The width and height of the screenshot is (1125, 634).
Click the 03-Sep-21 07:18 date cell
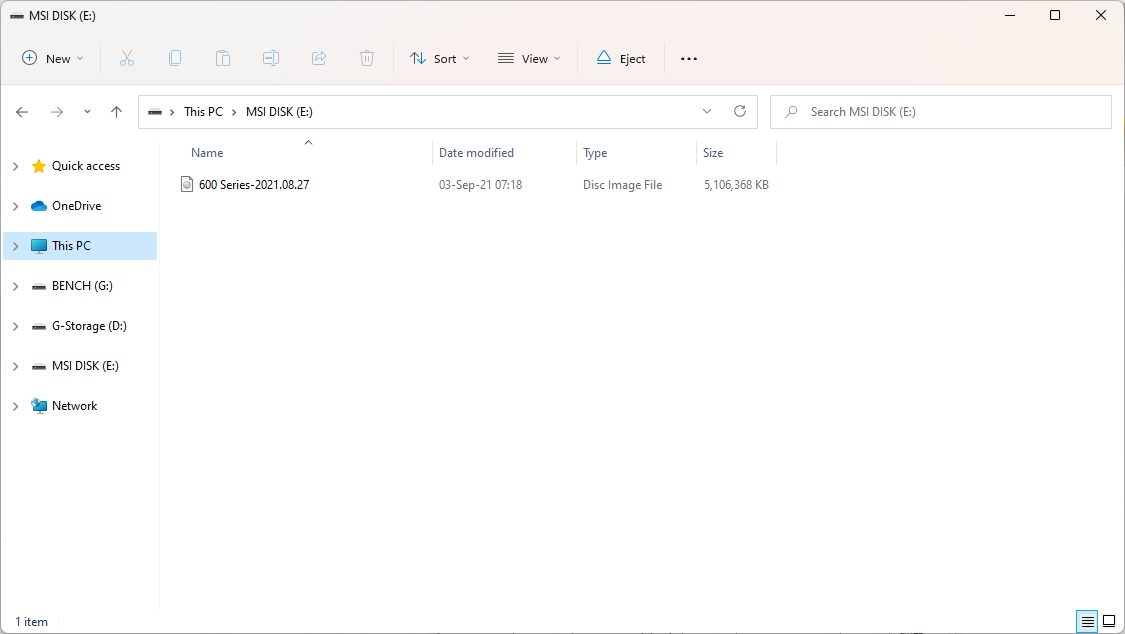click(480, 184)
